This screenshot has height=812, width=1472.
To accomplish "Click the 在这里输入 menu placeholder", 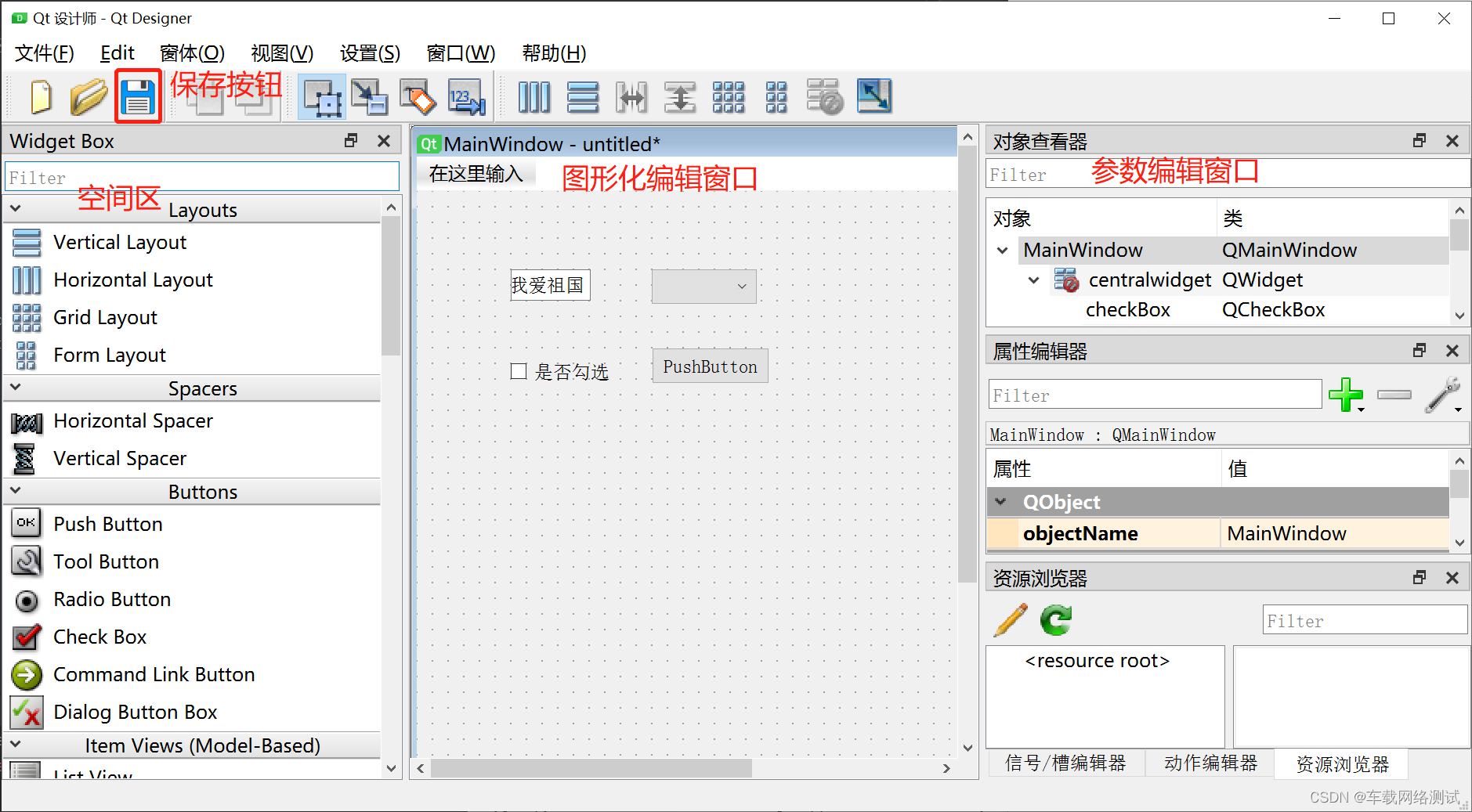I will click(476, 174).
